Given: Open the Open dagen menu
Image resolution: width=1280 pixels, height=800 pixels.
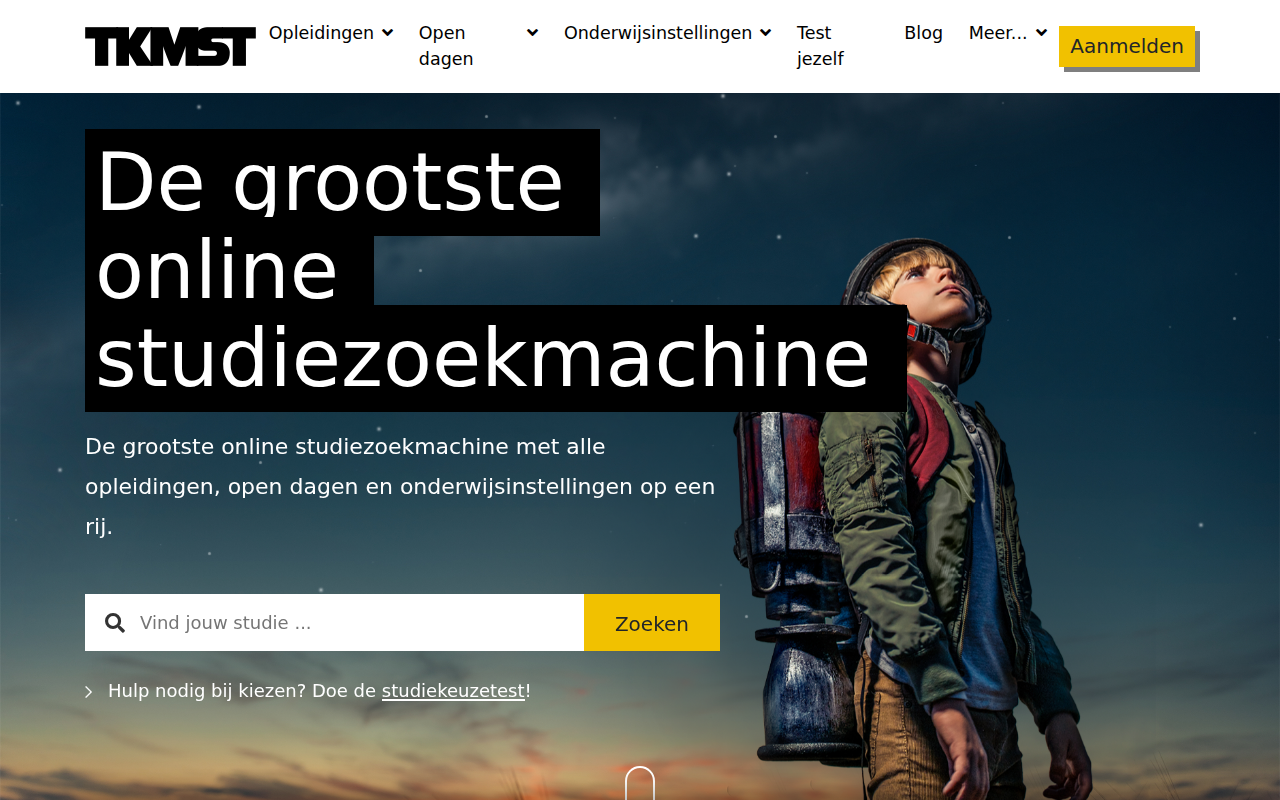Looking at the screenshot, I should [446, 46].
